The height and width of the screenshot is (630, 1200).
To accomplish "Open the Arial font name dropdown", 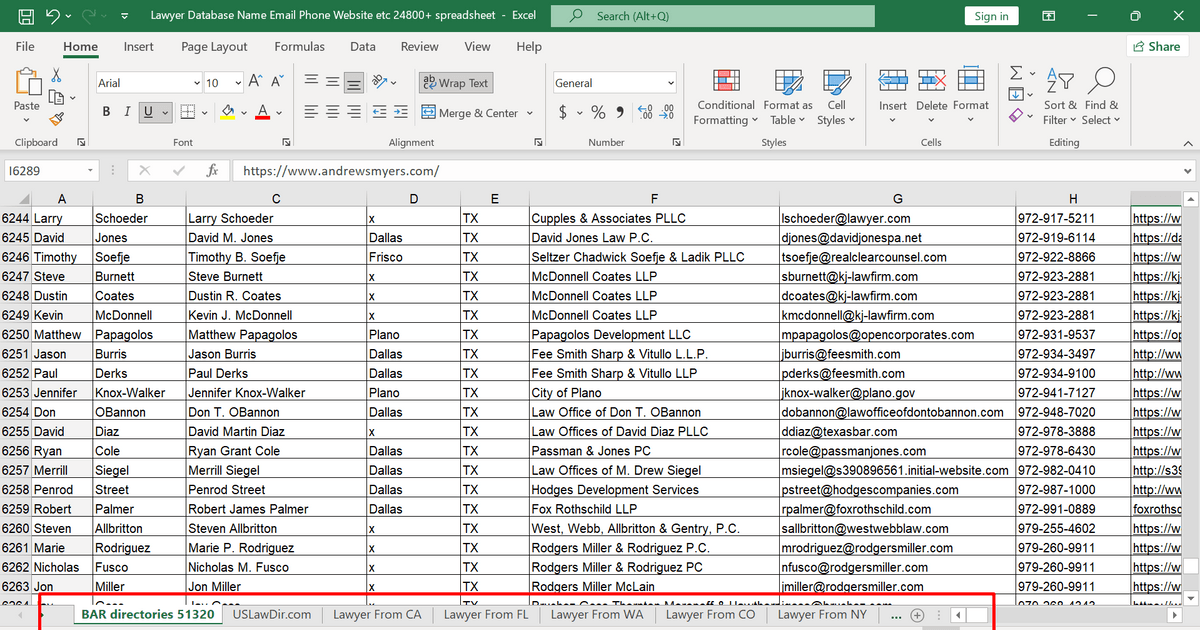I will [196, 83].
